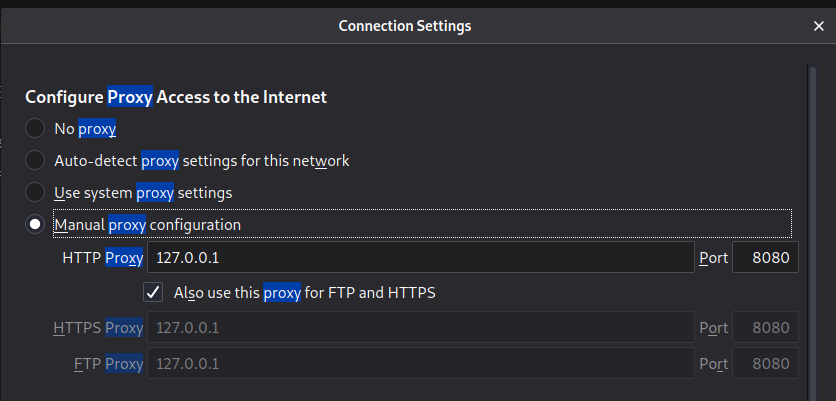Choose Auto-detect proxy settings for this network
Screen dimensions: 836x401
pos(35,160)
